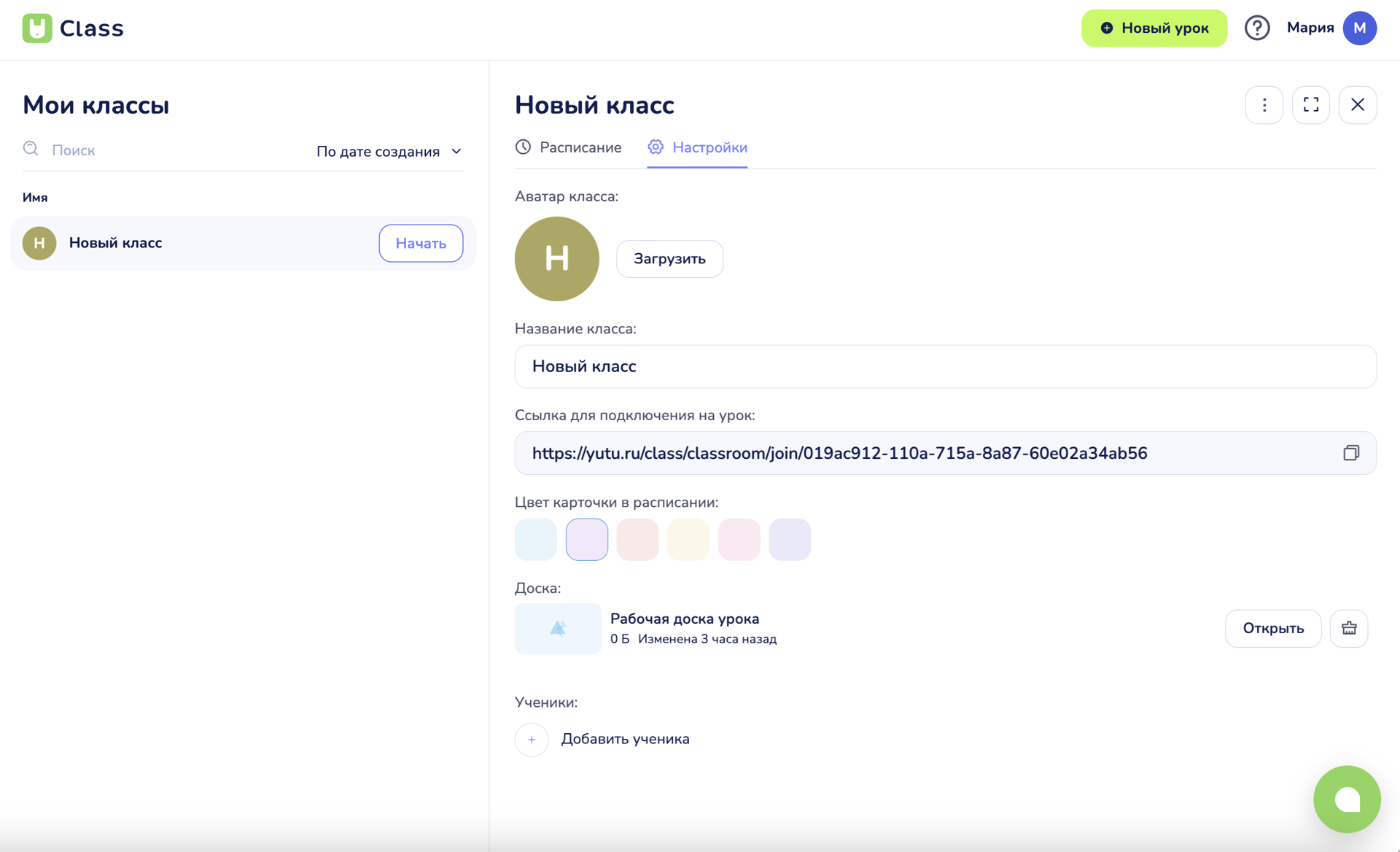Image resolution: width=1400 pixels, height=852 pixels.
Task: Delete the lesson working board
Action: pos(1348,628)
